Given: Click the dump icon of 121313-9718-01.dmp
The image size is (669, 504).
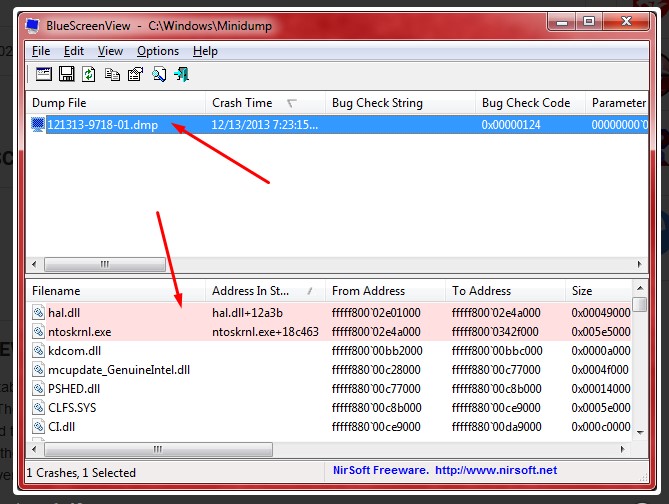Looking at the screenshot, I should tap(38, 125).
